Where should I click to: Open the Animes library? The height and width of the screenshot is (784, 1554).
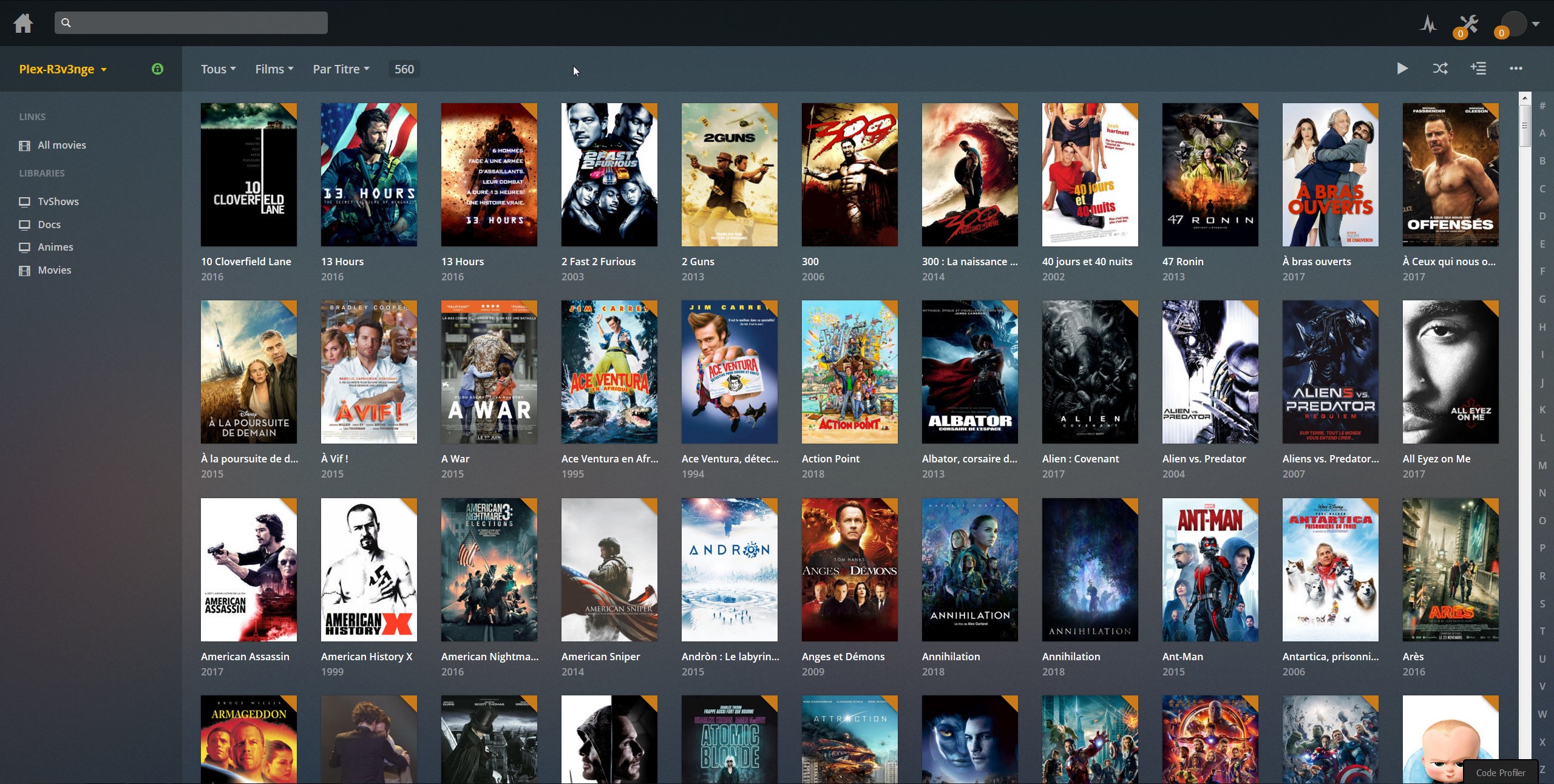pyautogui.click(x=55, y=247)
